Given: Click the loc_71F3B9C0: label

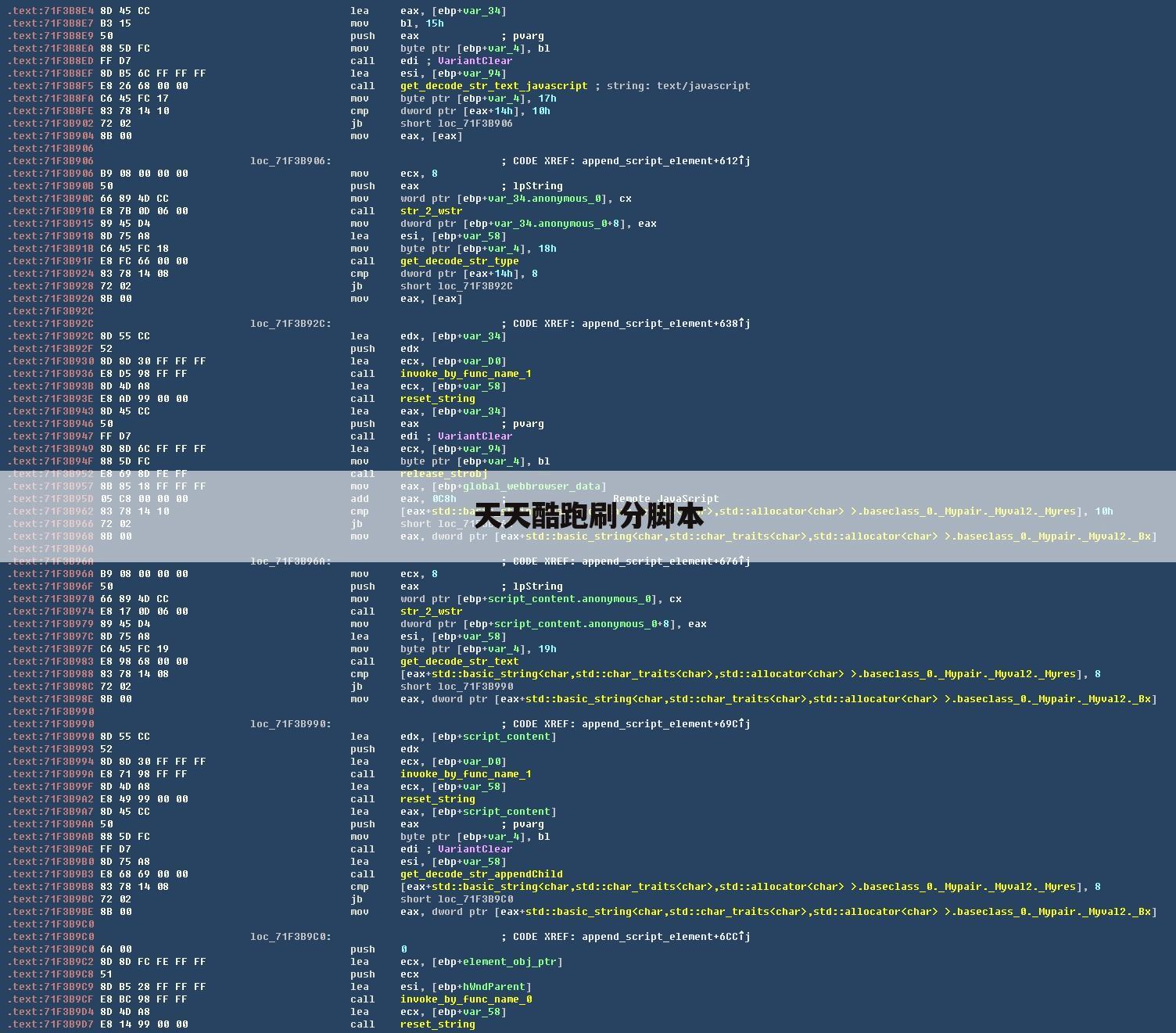Looking at the screenshot, I should (290, 937).
